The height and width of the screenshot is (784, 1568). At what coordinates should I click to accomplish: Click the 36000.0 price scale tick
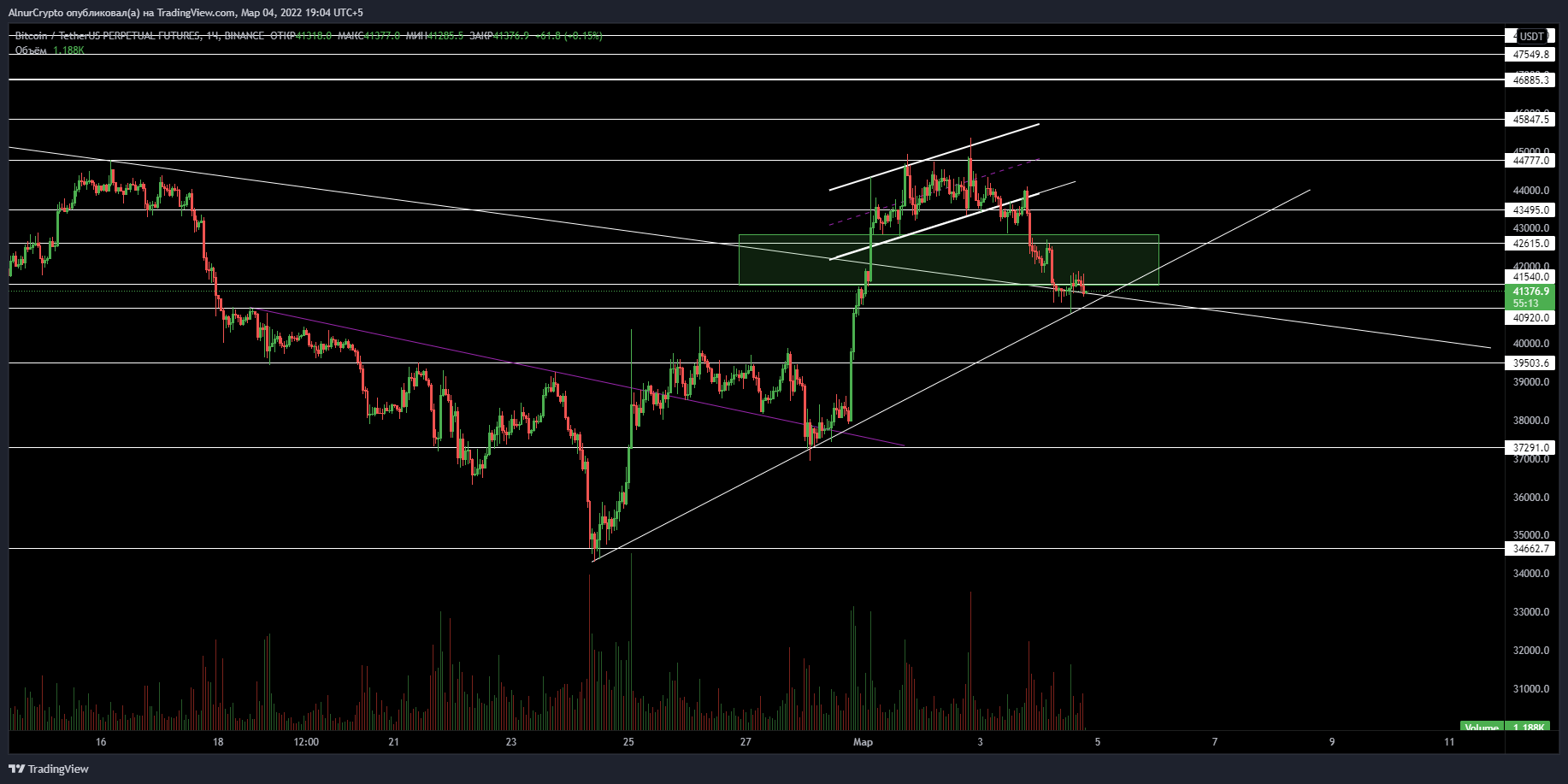pos(1530,498)
